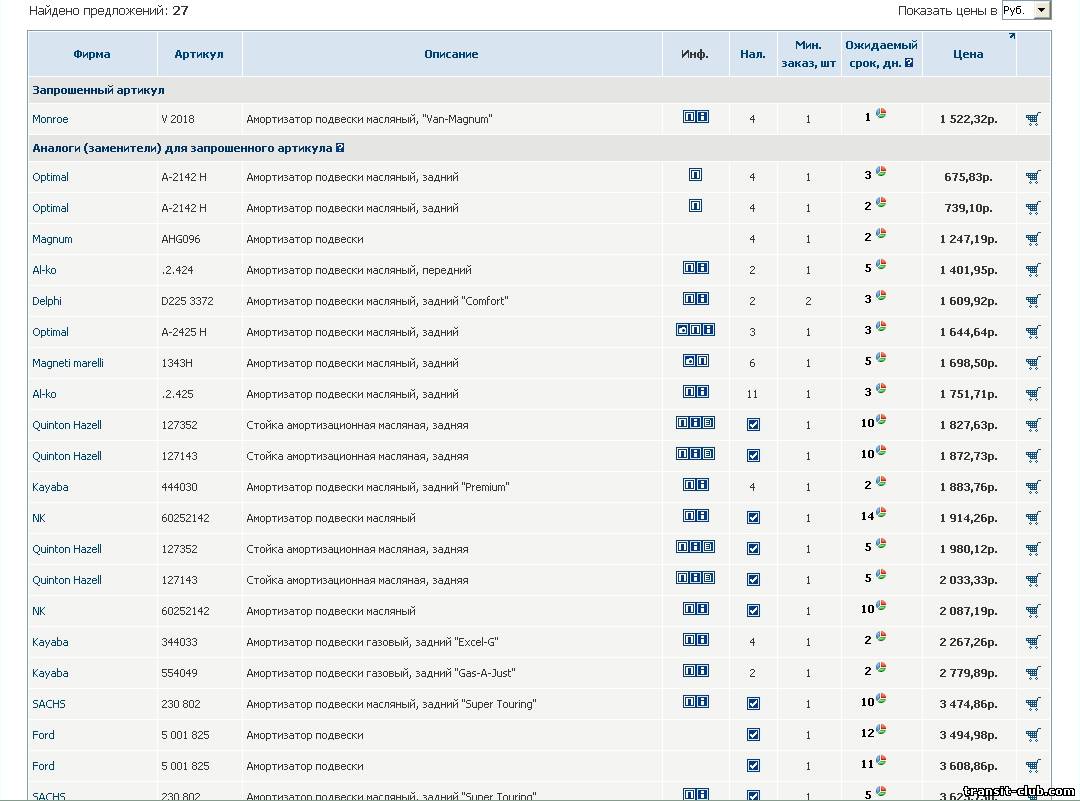Sort table by Фирма column
1080x801 pixels.
92,54
